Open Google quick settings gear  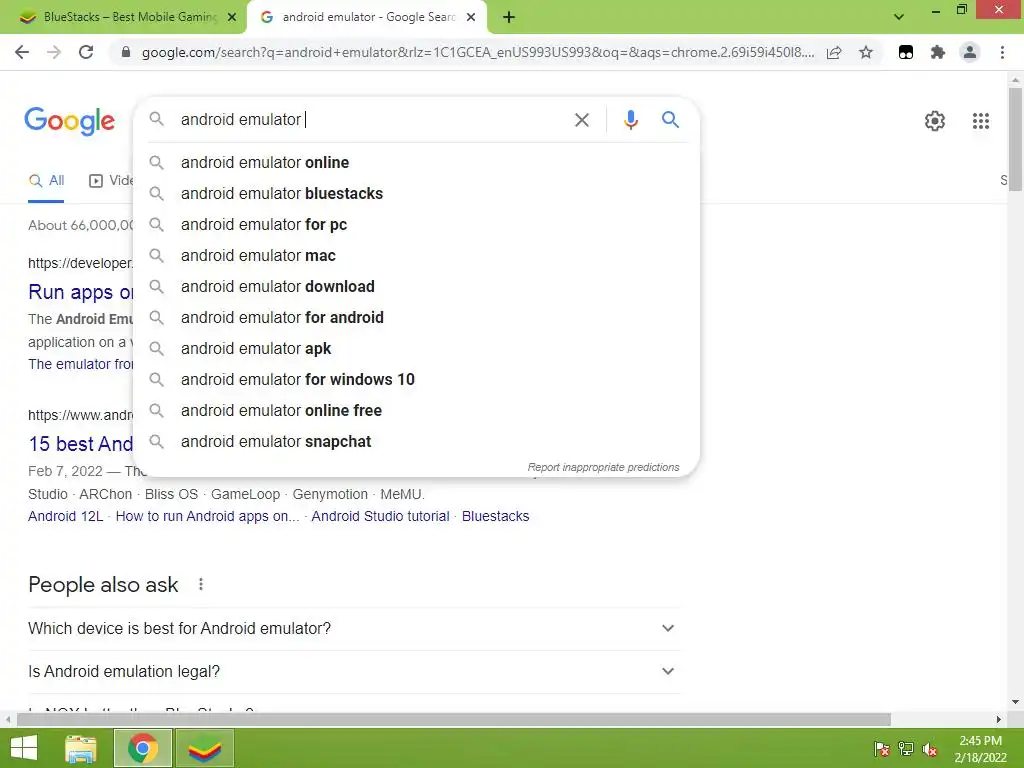point(935,121)
